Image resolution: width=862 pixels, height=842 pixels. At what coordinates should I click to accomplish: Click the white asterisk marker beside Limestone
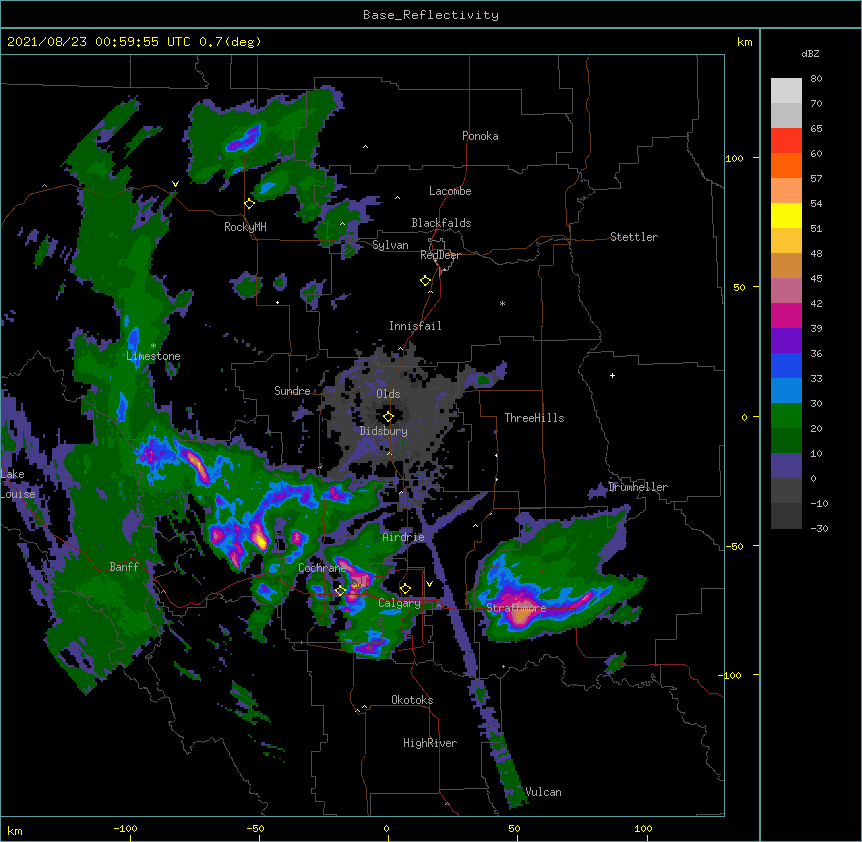click(x=153, y=346)
